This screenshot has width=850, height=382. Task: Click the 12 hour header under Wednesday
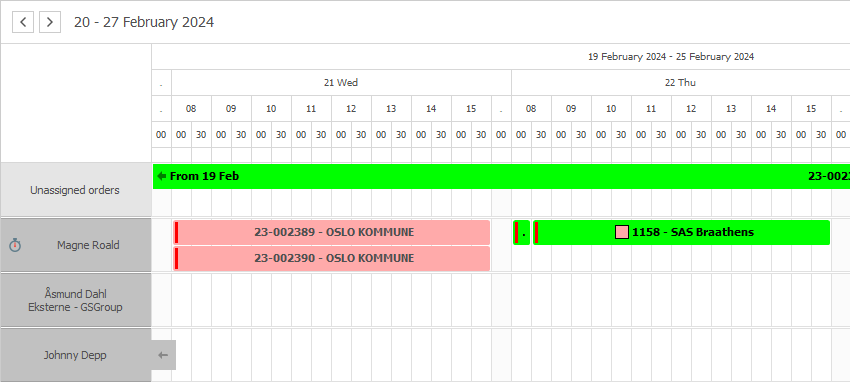point(351,109)
